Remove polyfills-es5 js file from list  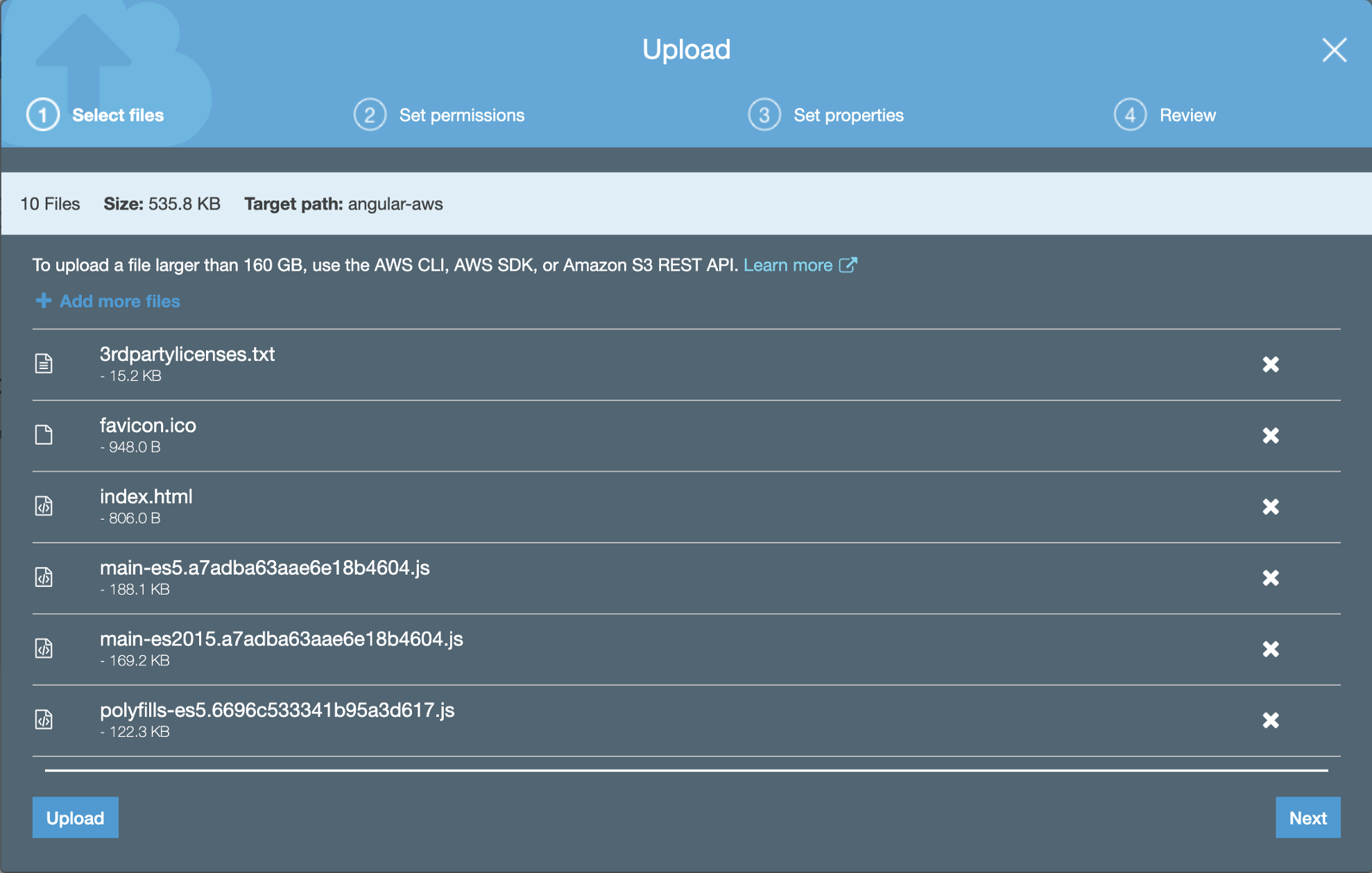(1270, 720)
